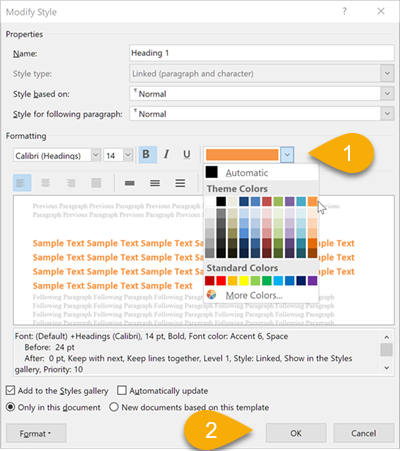Viewport: 400px width, 451px height.
Task: Expand Style based on dropdown
Action: click(x=387, y=94)
